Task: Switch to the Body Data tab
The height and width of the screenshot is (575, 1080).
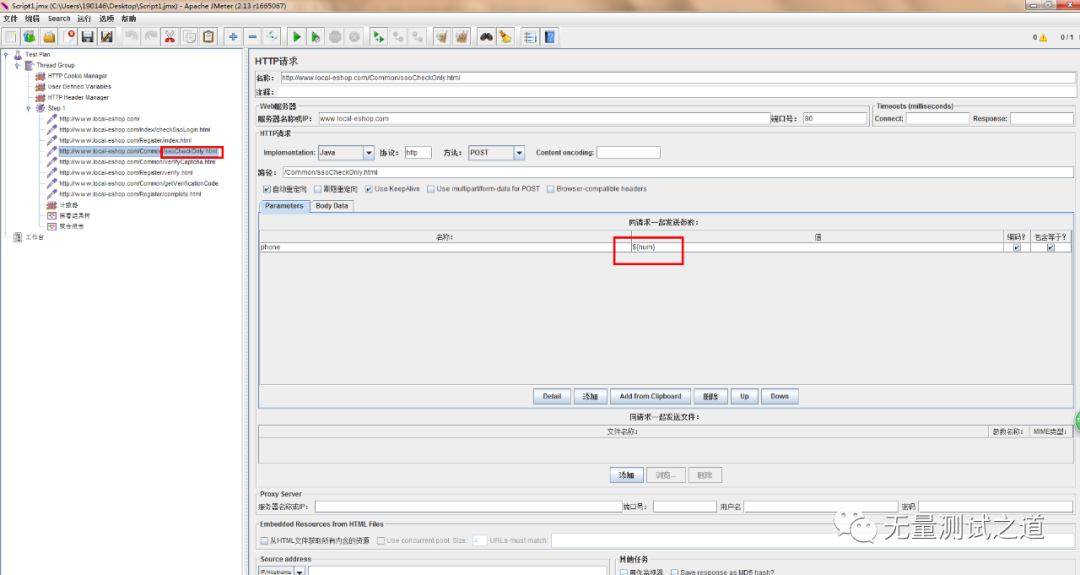Action: point(332,206)
